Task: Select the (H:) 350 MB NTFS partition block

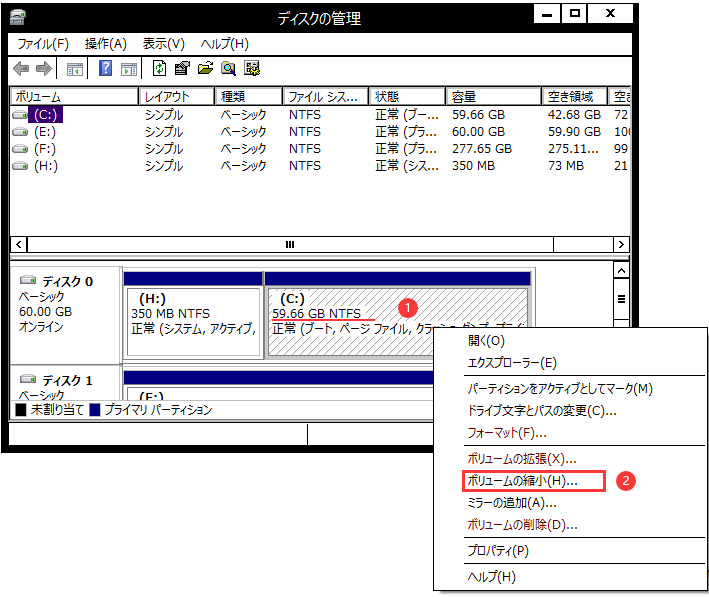Action: click(194, 314)
